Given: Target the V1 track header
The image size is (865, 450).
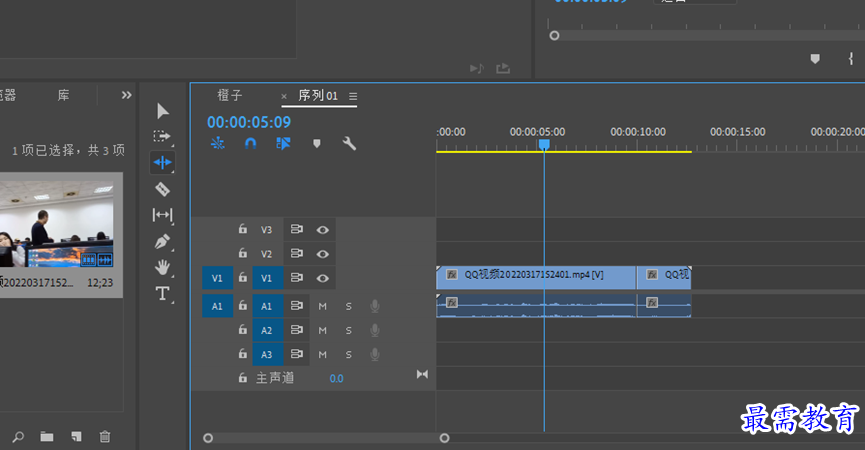Looking at the screenshot, I should (x=268, y=278).
